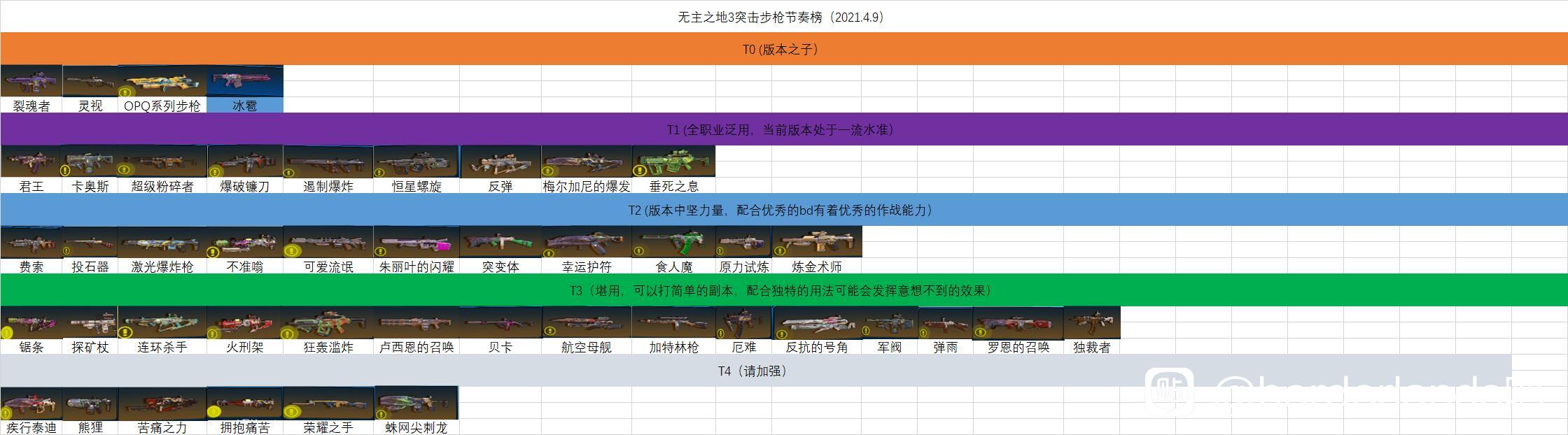Screen dimensions: 1568x435
Task: Click the green 垂死之息 gun image
Action: coord(673,162)
